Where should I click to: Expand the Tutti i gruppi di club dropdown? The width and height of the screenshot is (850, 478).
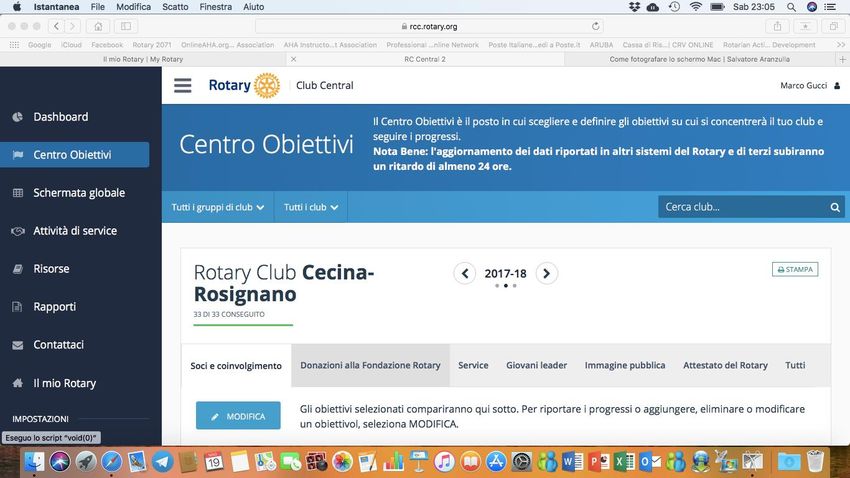click(x=217, y=208)
